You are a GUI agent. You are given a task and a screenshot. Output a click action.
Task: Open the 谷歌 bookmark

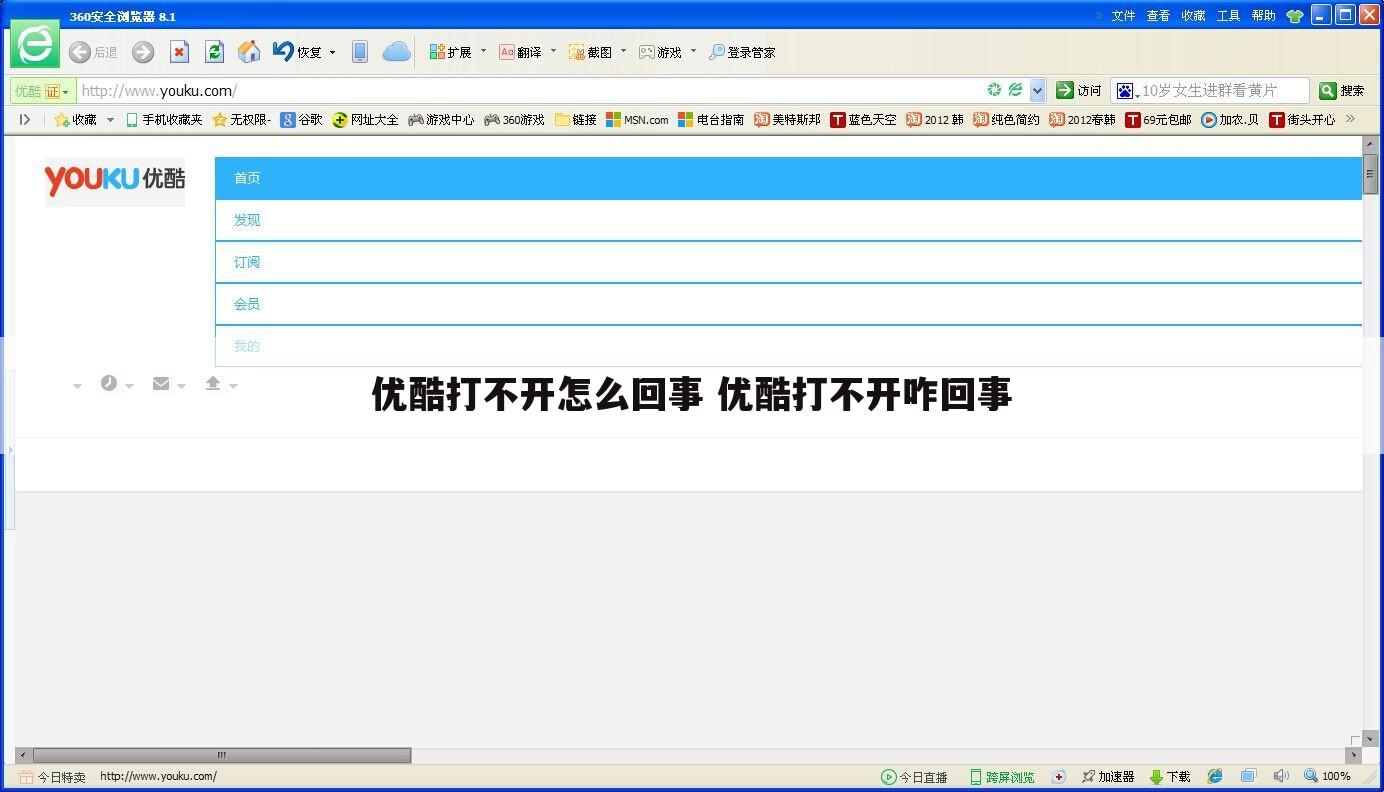tap(301, 120)
